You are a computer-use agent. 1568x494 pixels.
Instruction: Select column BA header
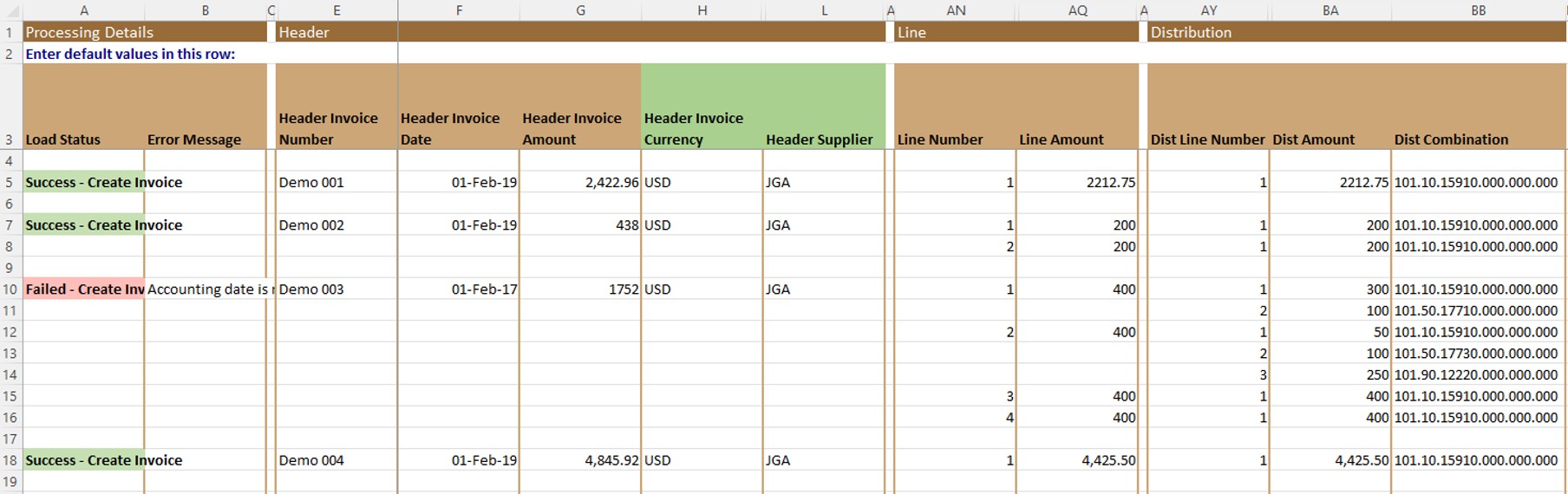point(1330,10)
